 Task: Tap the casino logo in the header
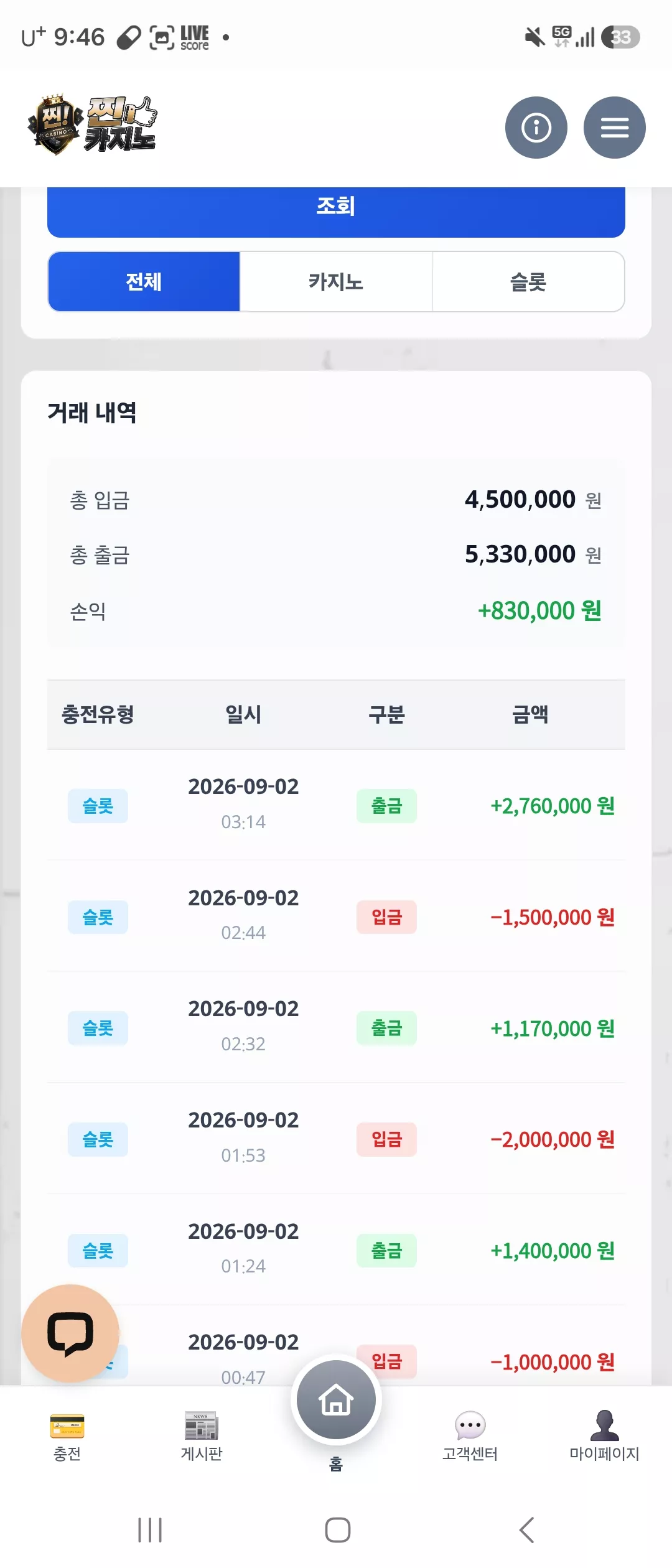[x=92, y=124]
